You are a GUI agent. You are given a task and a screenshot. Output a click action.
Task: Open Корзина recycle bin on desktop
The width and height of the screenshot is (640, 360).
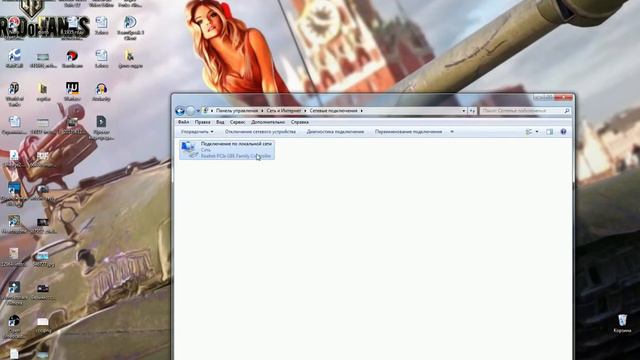coord(622,324)
